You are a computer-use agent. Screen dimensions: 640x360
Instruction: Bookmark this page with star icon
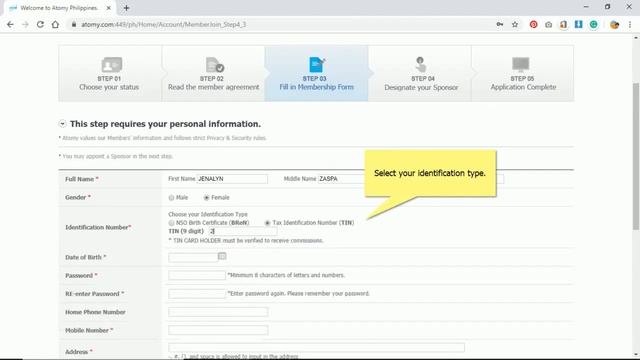[x=515, y=24]
